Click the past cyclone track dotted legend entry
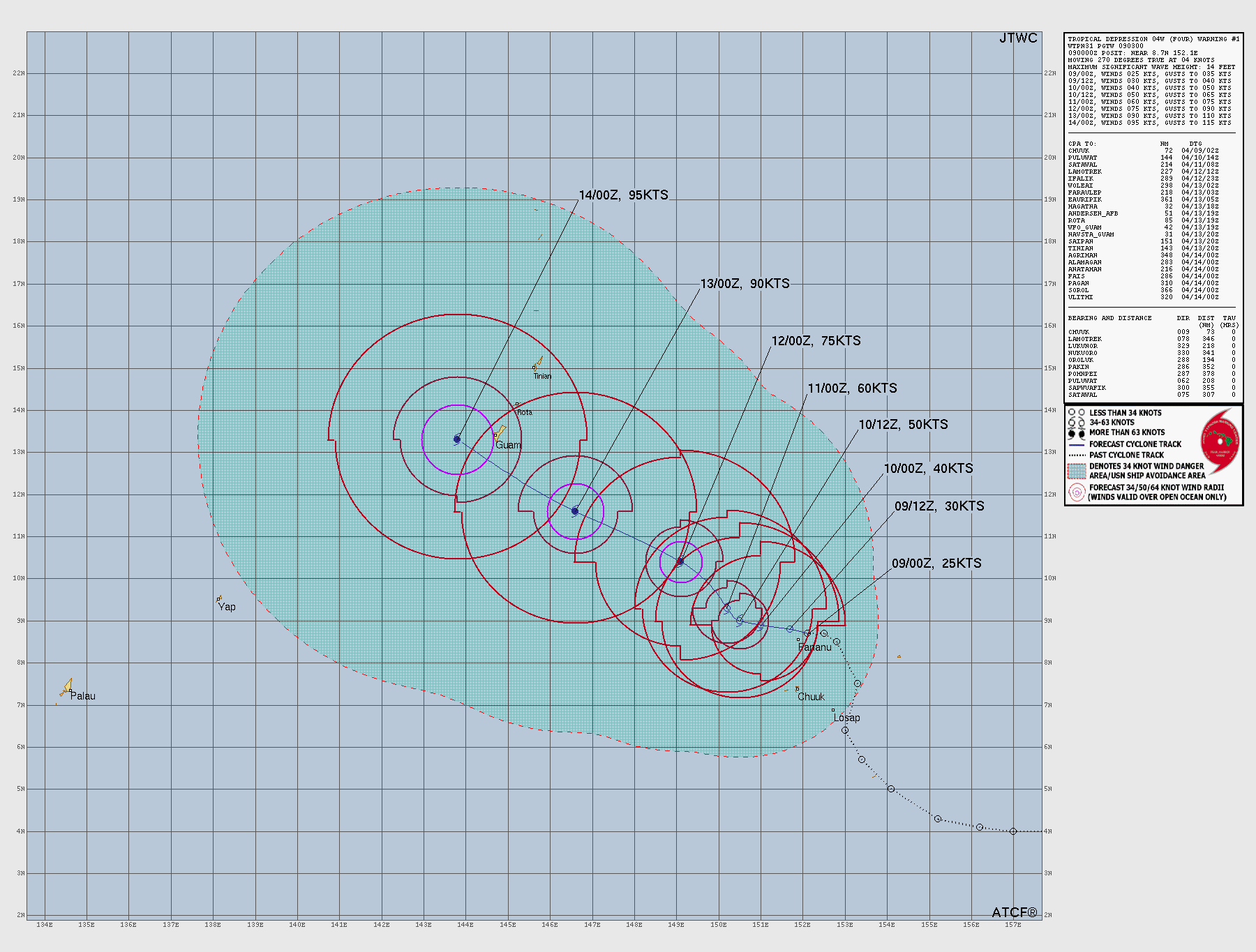1256x952 pixels. 1076,454
